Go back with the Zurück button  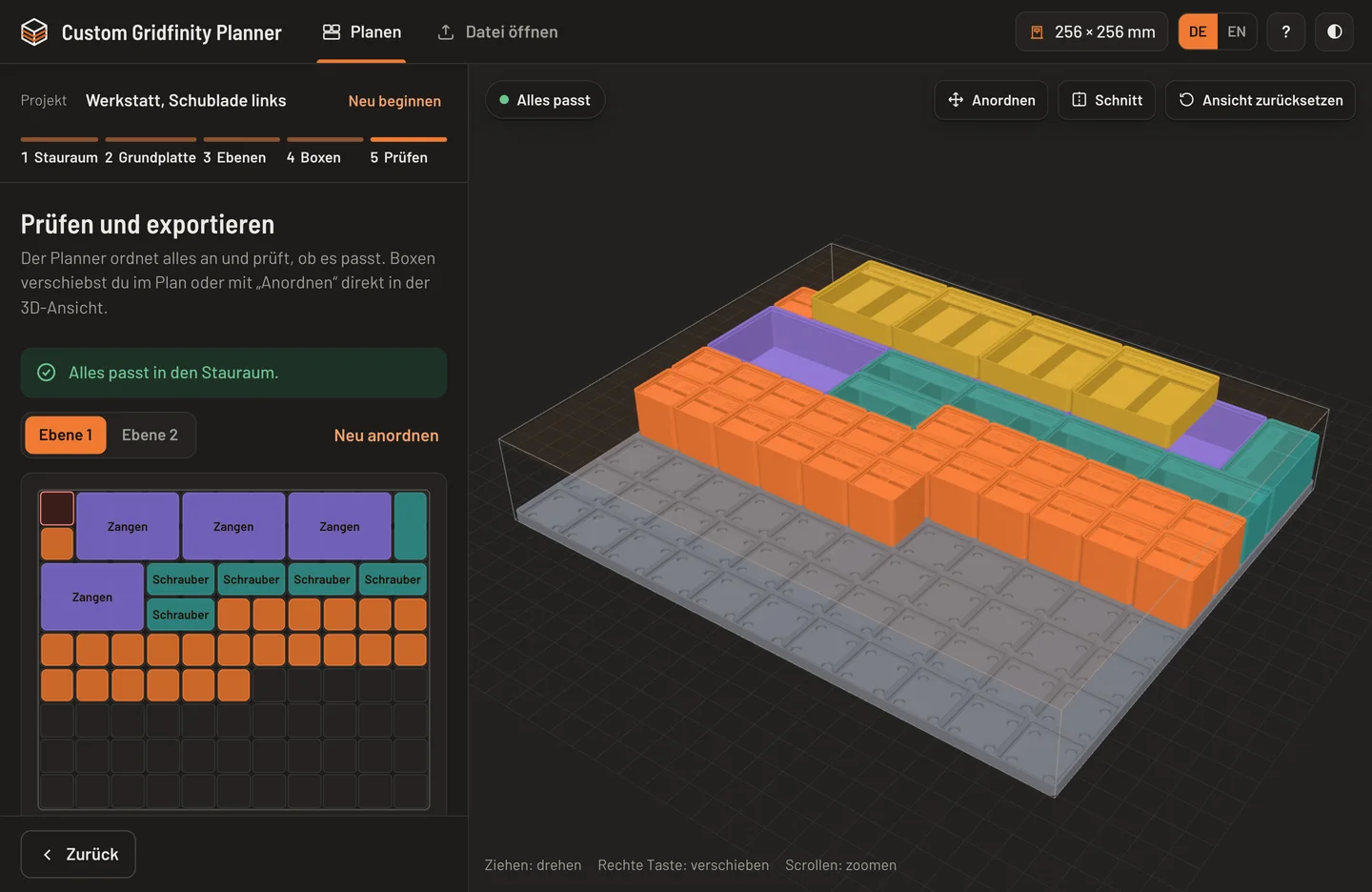point(78,855)
